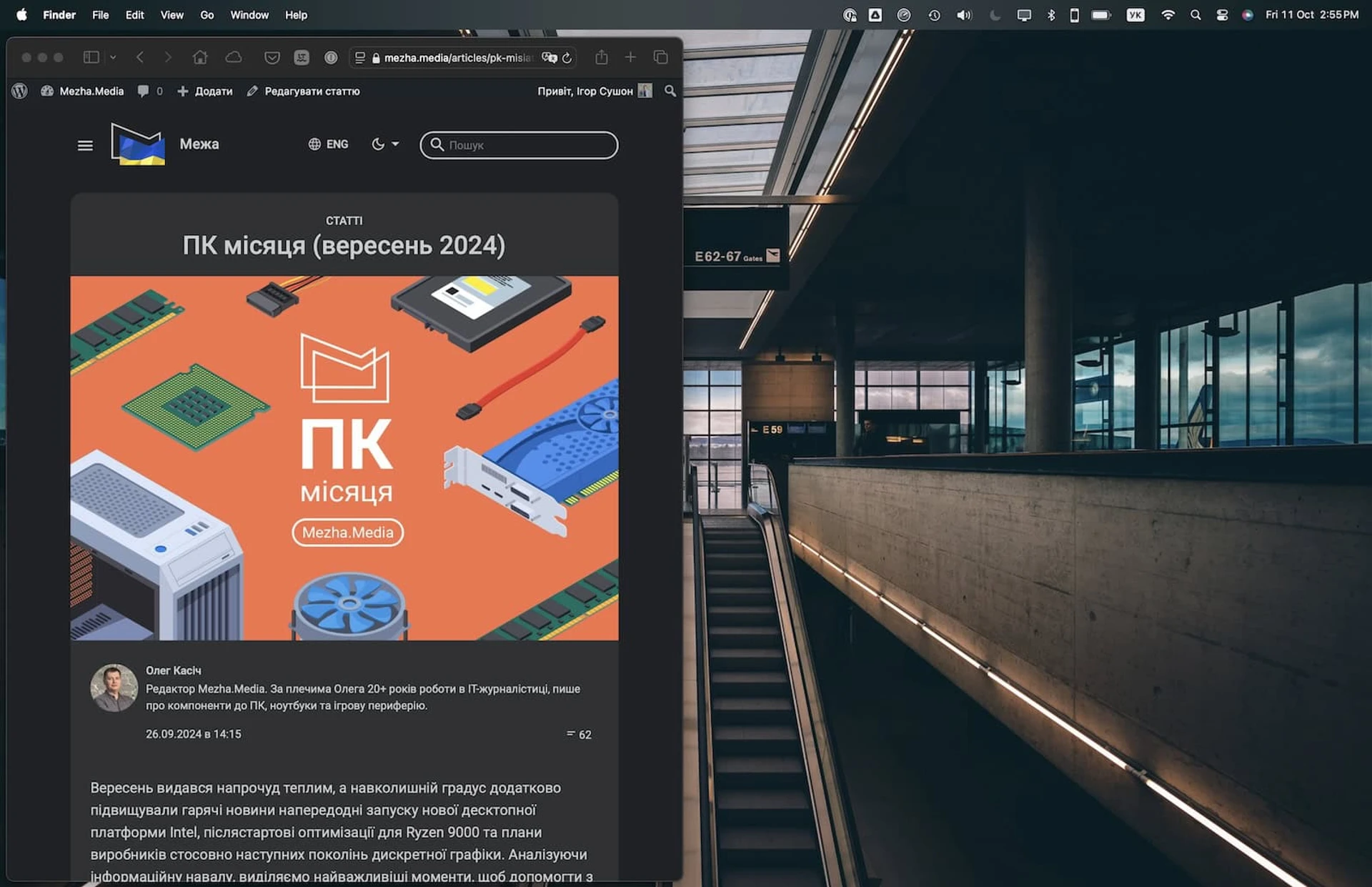The height and width of the screenshot is (887, 1372).
Task: Click the Межа flag logo
Action: pos(138,144)
